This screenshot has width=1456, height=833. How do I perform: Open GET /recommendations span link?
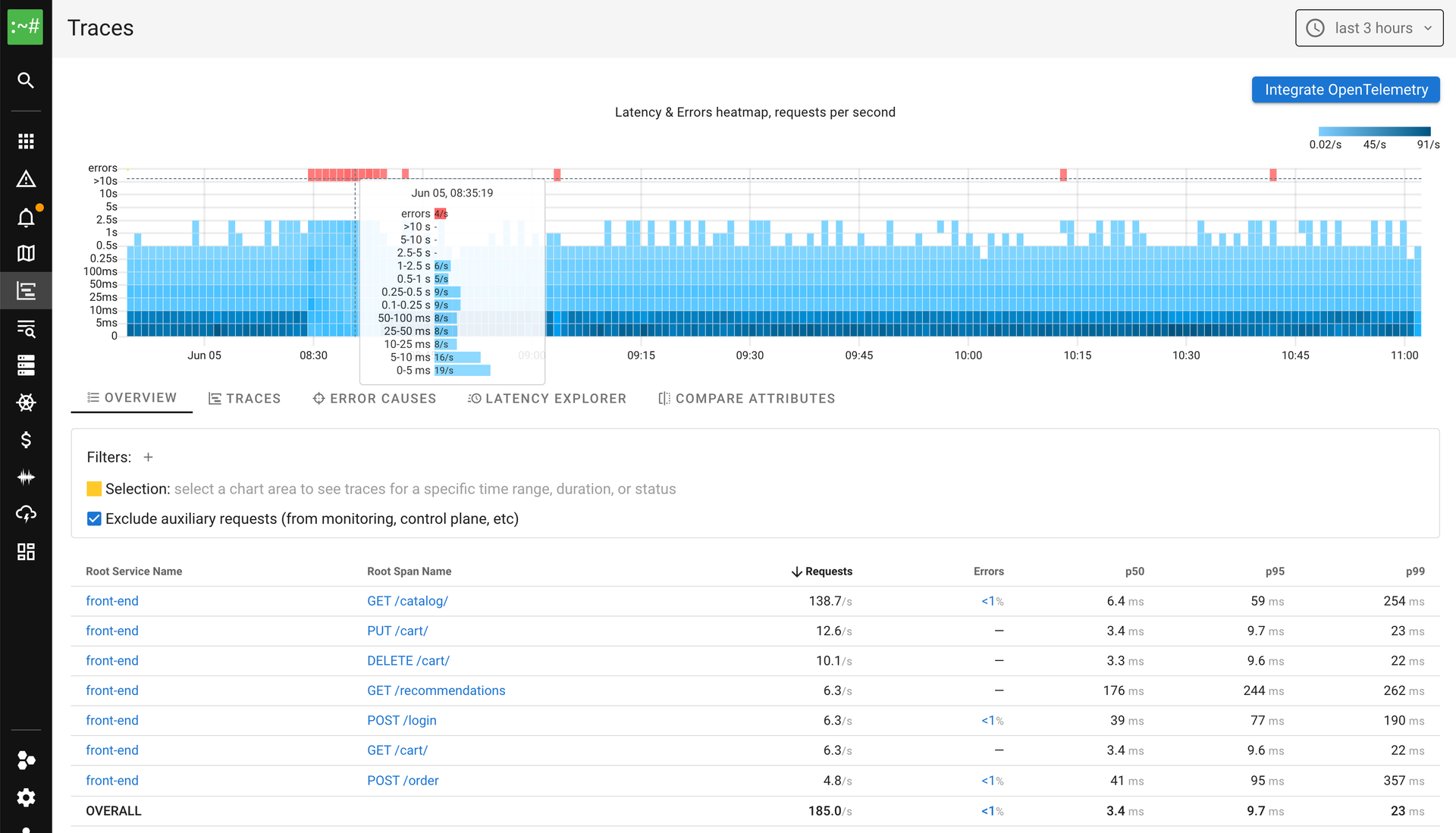click(x=436, y=691)
